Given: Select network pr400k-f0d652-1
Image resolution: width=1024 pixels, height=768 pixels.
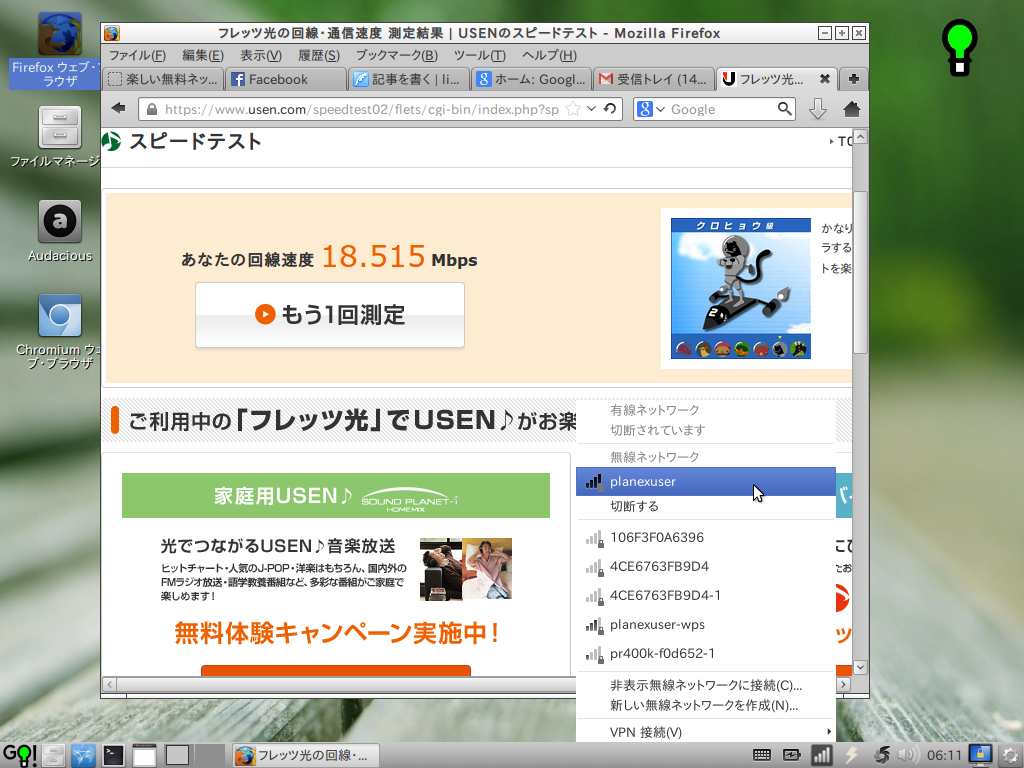Looking at the screenshot, I should click(x=706, y=653).
